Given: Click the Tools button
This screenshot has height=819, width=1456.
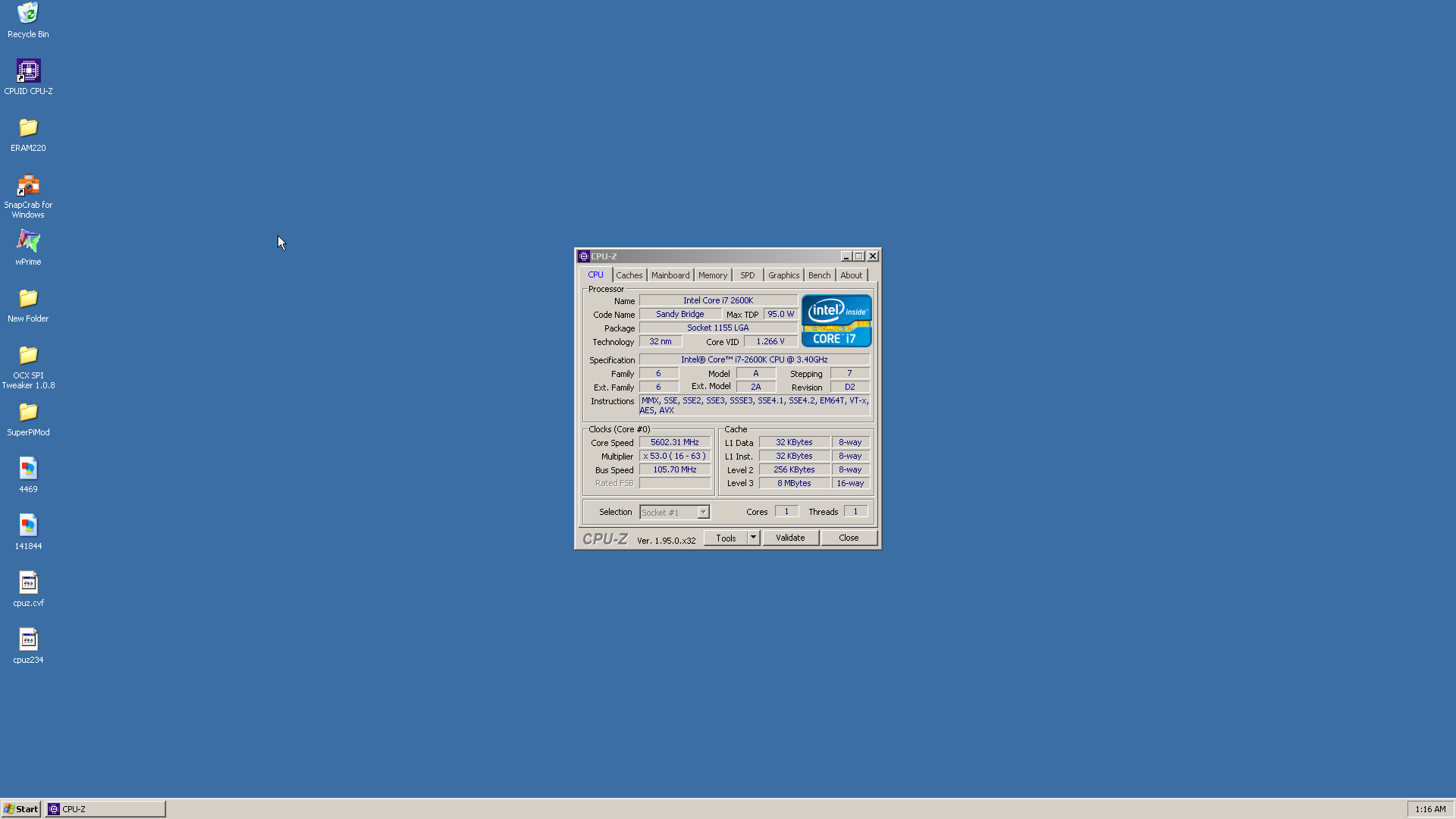Looking at the screenshot, I should tap(726, 538).
